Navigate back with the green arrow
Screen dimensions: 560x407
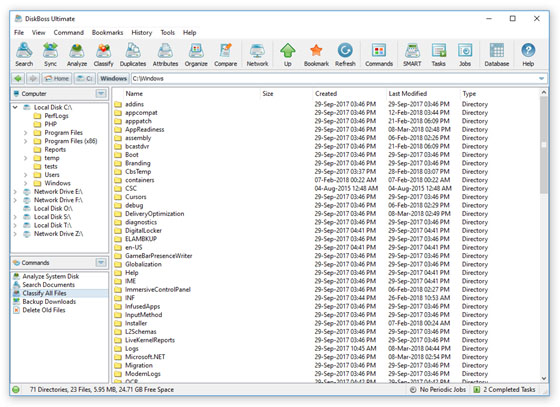18,78
